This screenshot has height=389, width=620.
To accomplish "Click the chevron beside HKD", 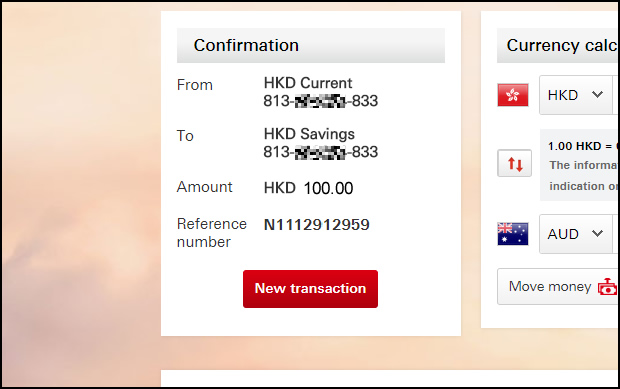I will 597,94.
